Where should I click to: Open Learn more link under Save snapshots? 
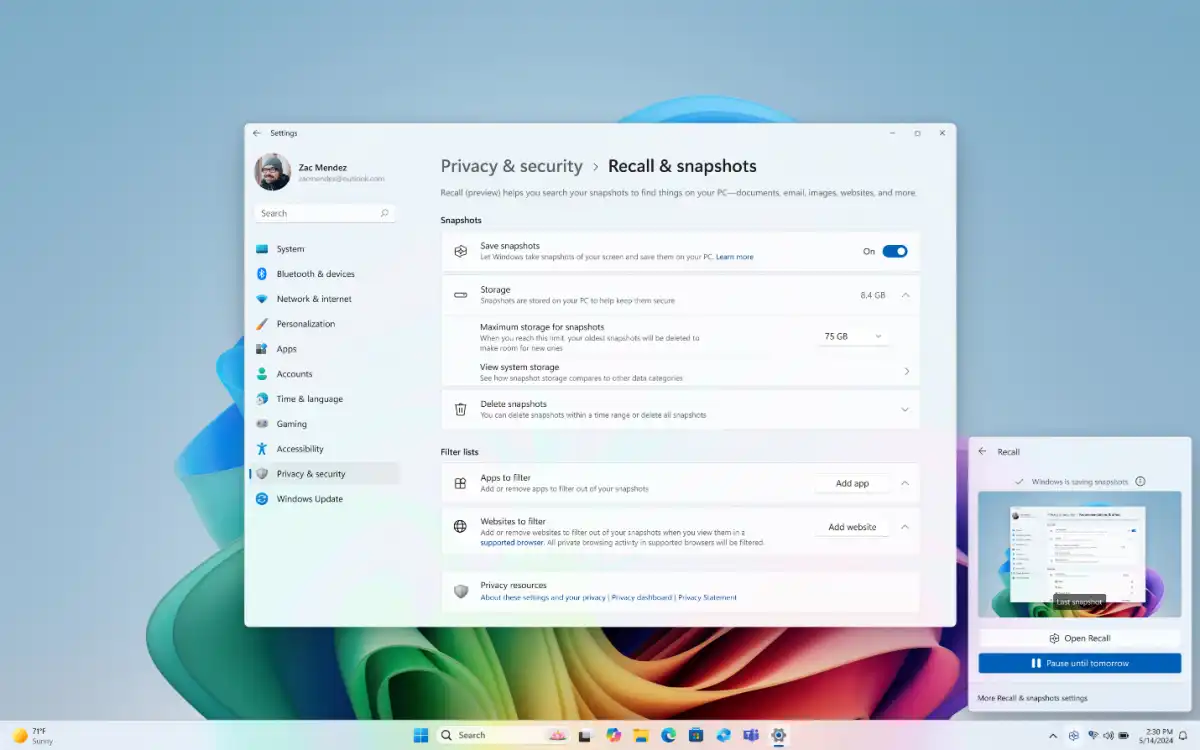(x=735, y=257)
